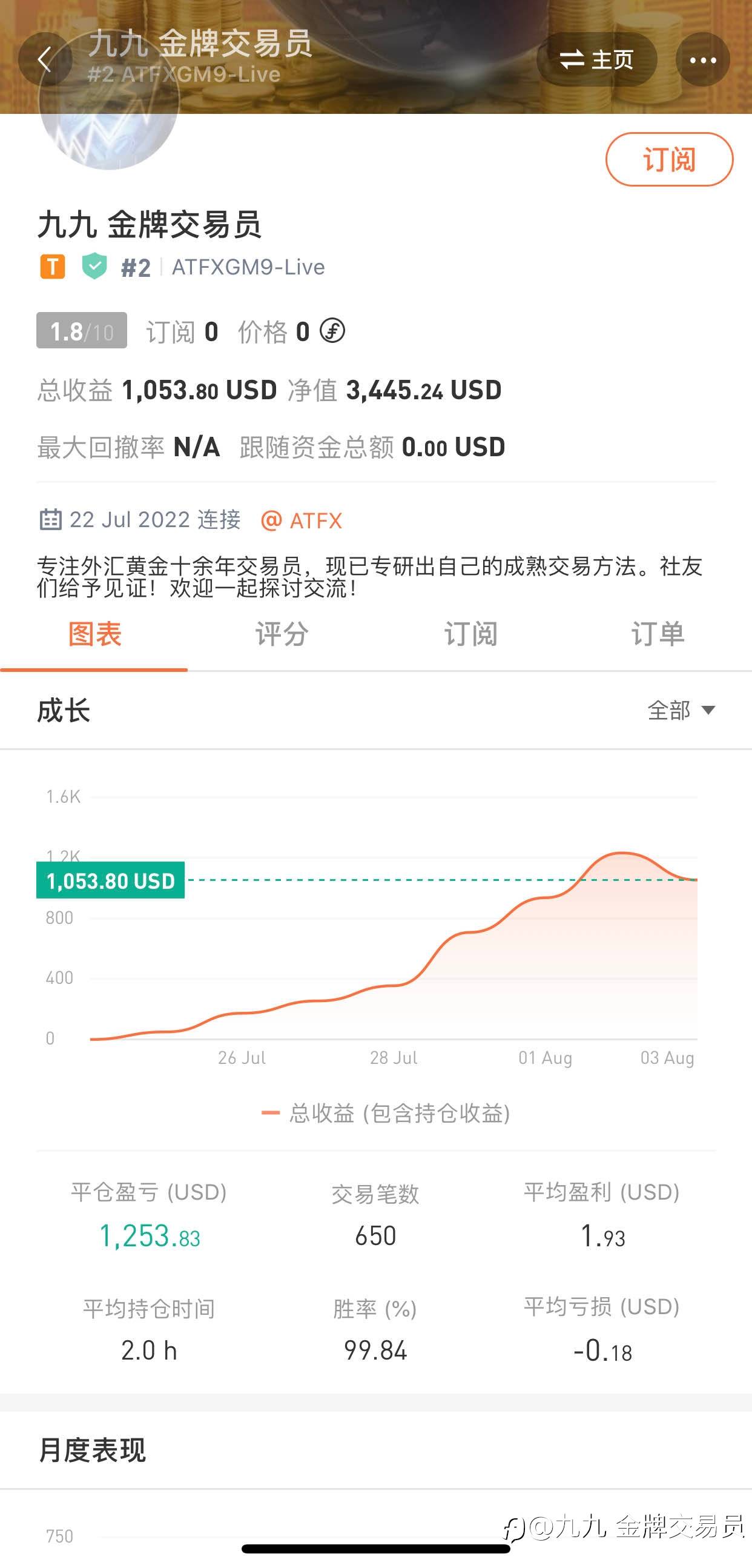
Task: Open the three-dot more options menu
Action: click(702, 59)
